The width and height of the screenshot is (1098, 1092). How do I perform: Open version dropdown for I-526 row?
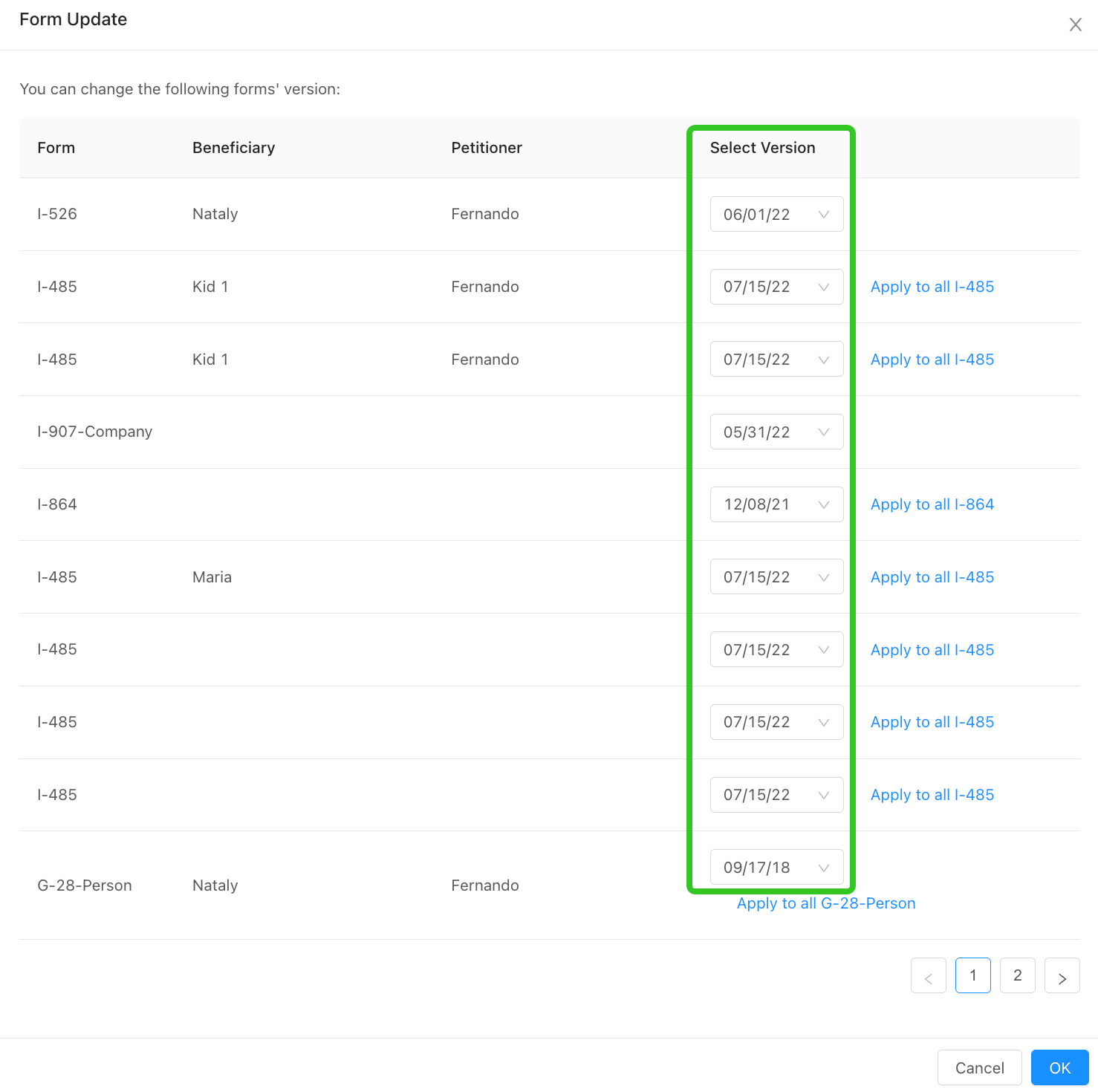[x=776, y=214]
